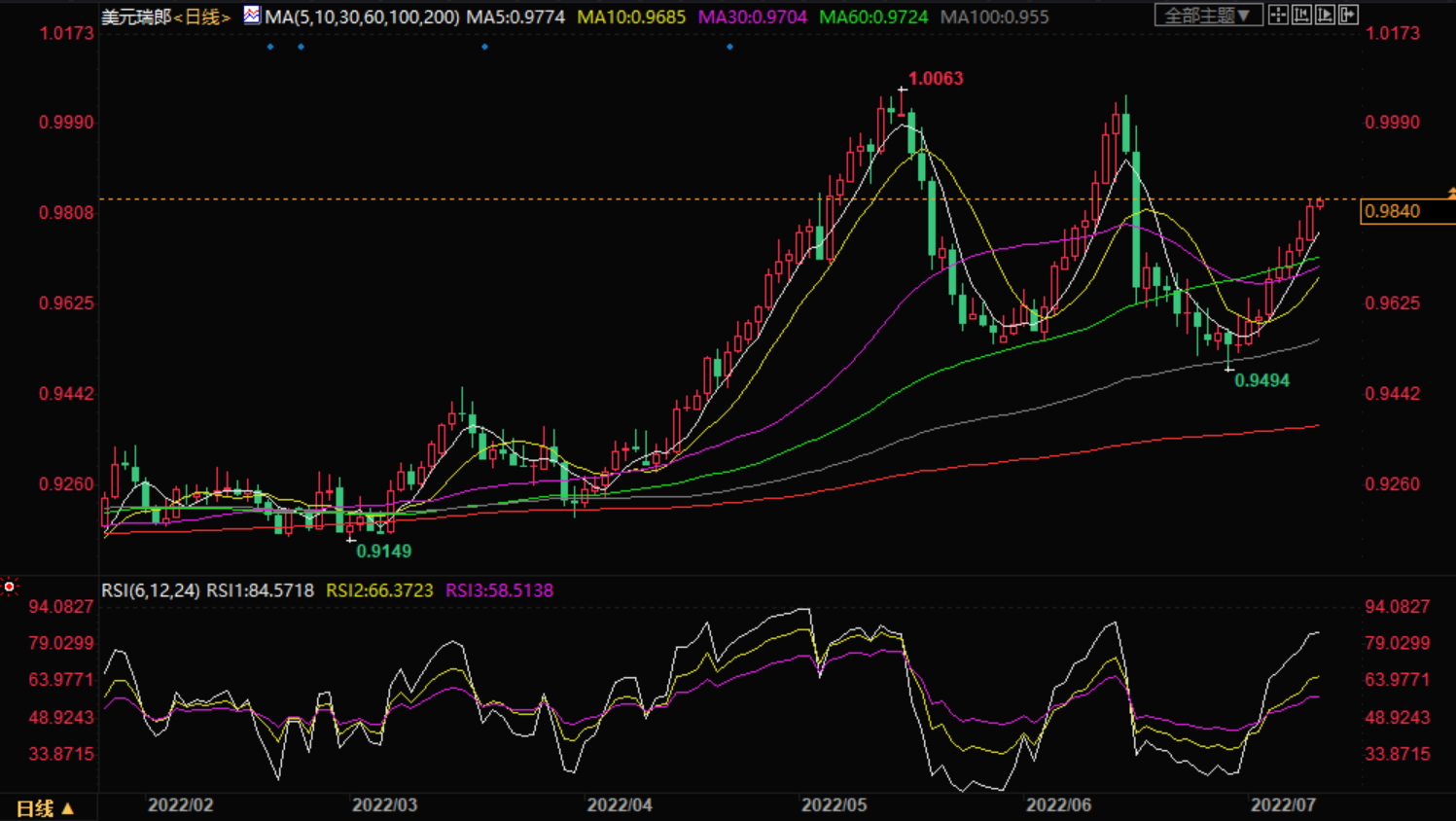Image resolution: width=1456 pixels, height=821 pixels.
Task: Open the 全部主题 theme dropdown
Action: coord(1207,16)
